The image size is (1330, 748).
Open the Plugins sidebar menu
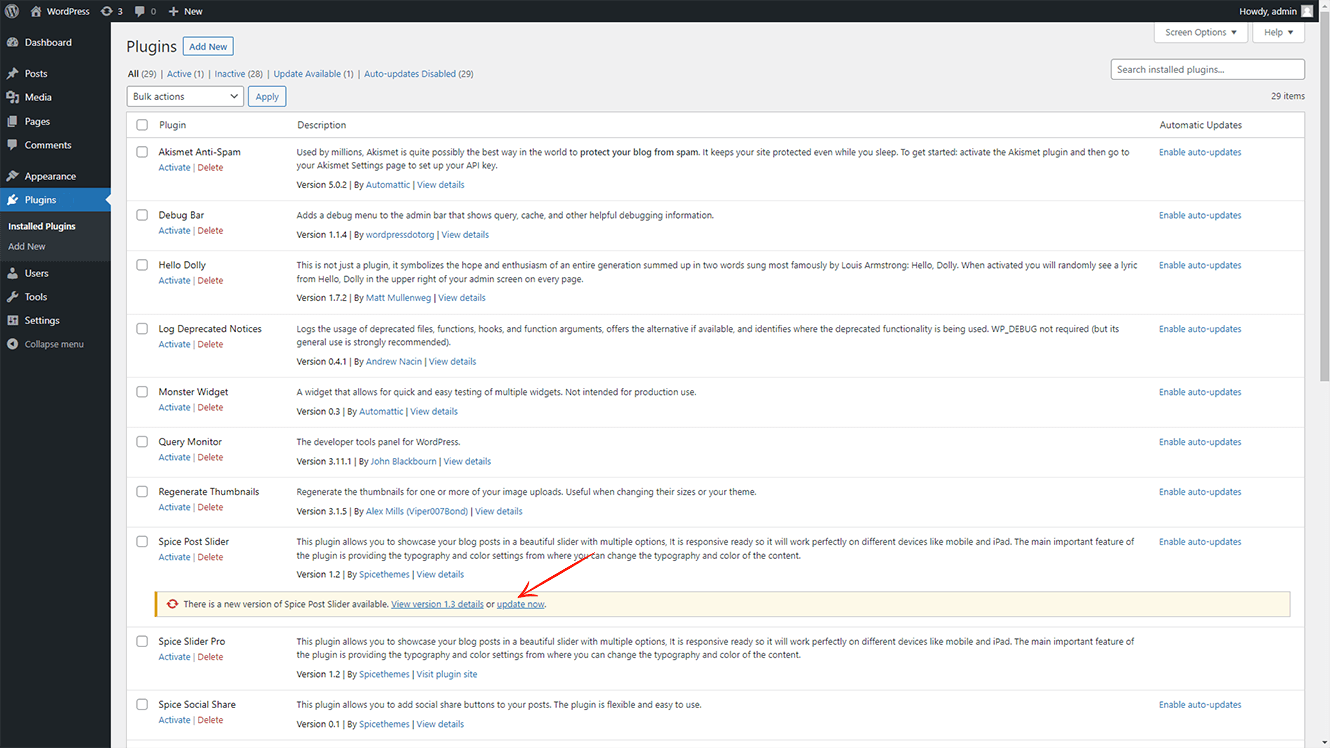tap(55, 200)
